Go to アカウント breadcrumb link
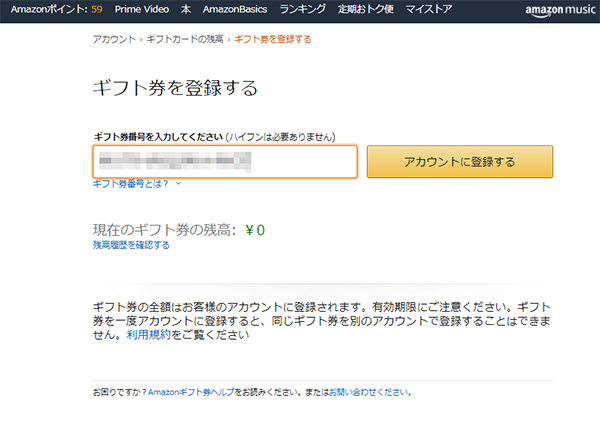Viewport: 600px width, 422px height. 114,39
